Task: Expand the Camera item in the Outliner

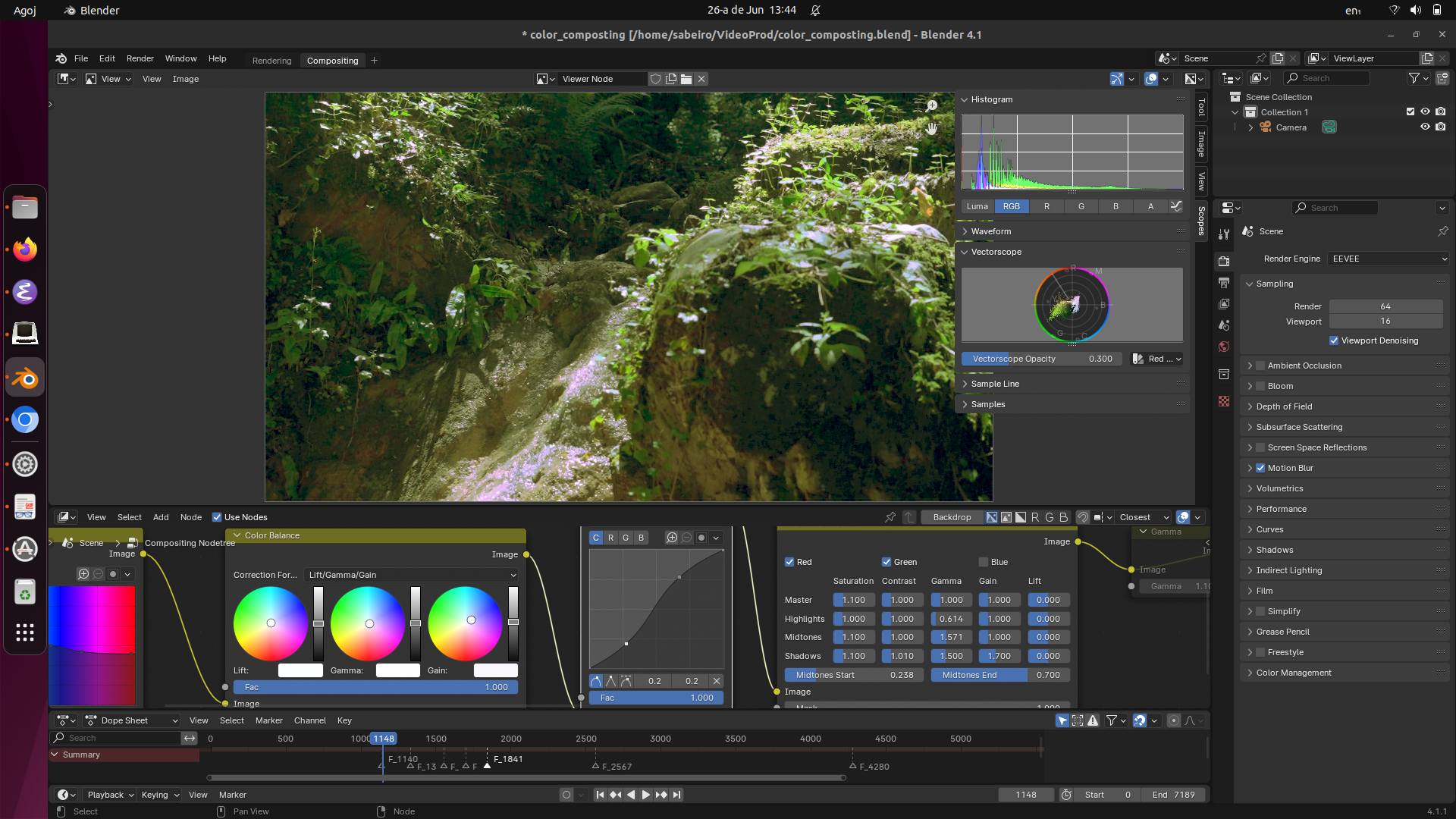Action: 1250,127
